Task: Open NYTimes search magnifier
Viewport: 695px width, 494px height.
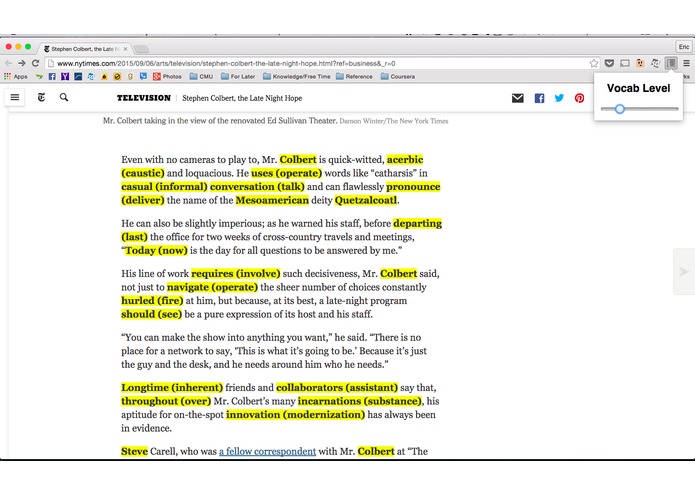Action: click(64, 97)
